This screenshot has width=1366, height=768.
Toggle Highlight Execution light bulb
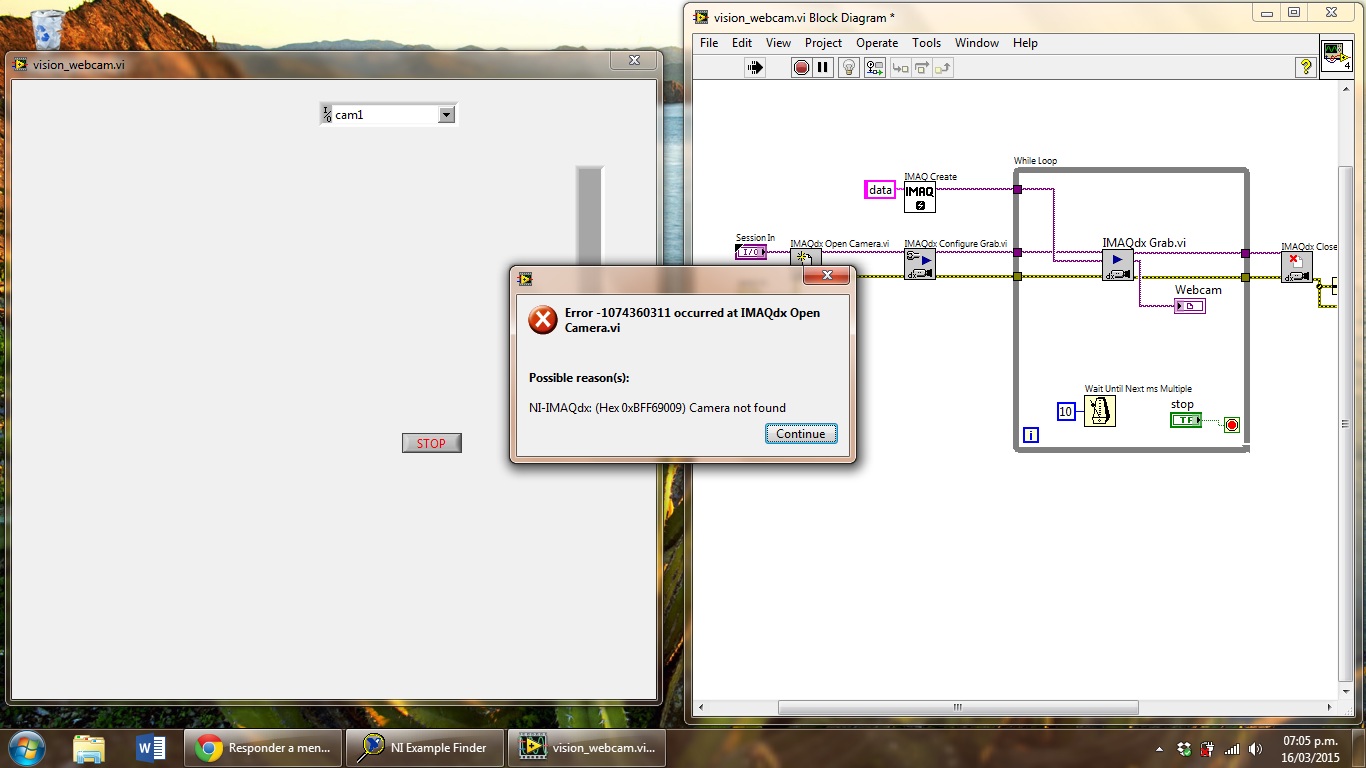[x=849, y=67]
